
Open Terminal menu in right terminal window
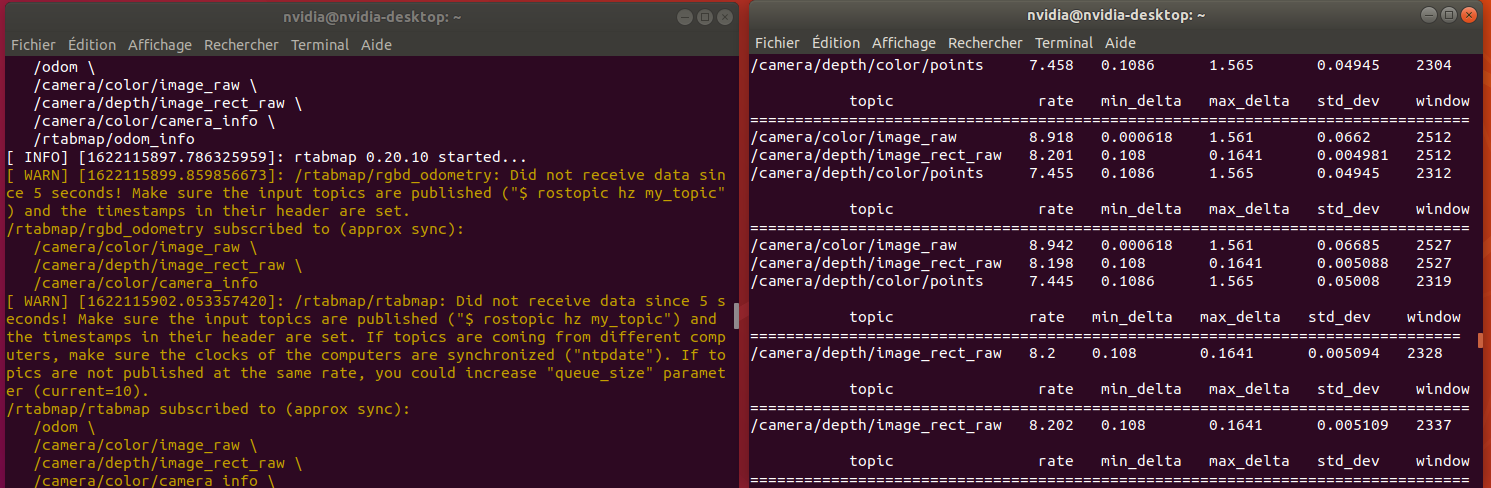1064,43
